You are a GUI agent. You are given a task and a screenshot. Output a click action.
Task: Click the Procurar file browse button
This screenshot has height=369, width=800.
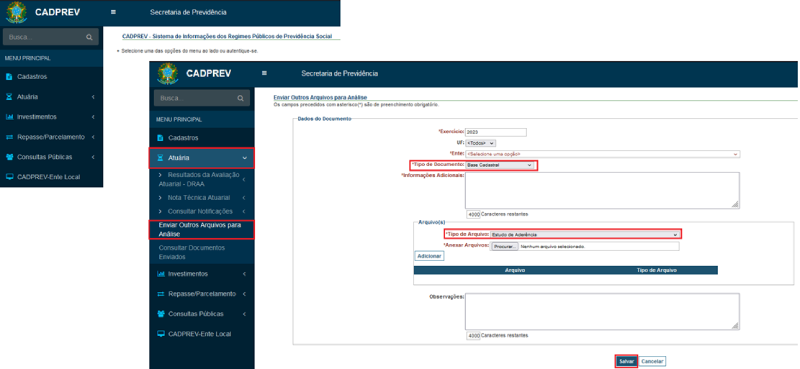[x=505, y=246]
